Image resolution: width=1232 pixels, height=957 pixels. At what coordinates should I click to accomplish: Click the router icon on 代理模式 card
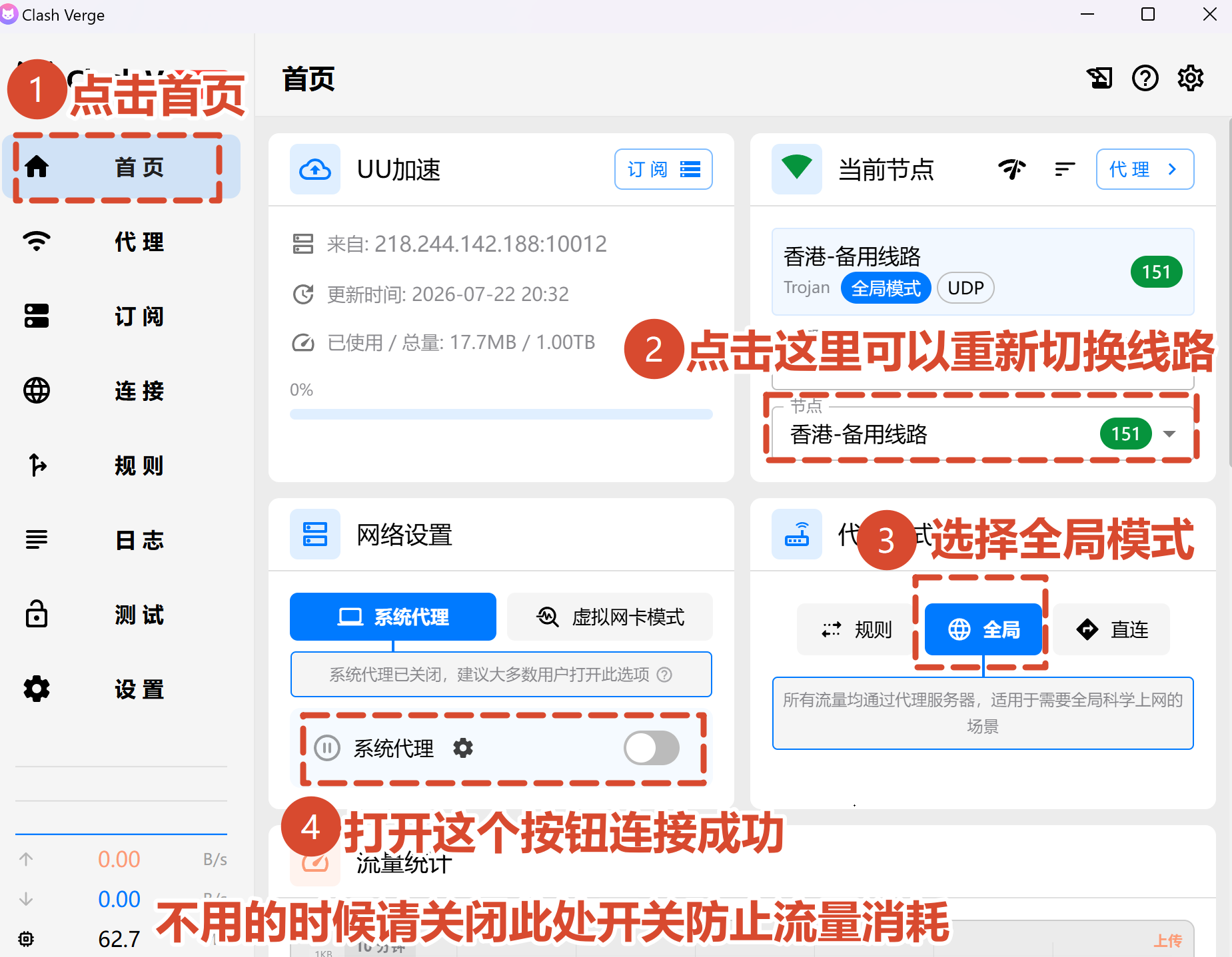797,534
